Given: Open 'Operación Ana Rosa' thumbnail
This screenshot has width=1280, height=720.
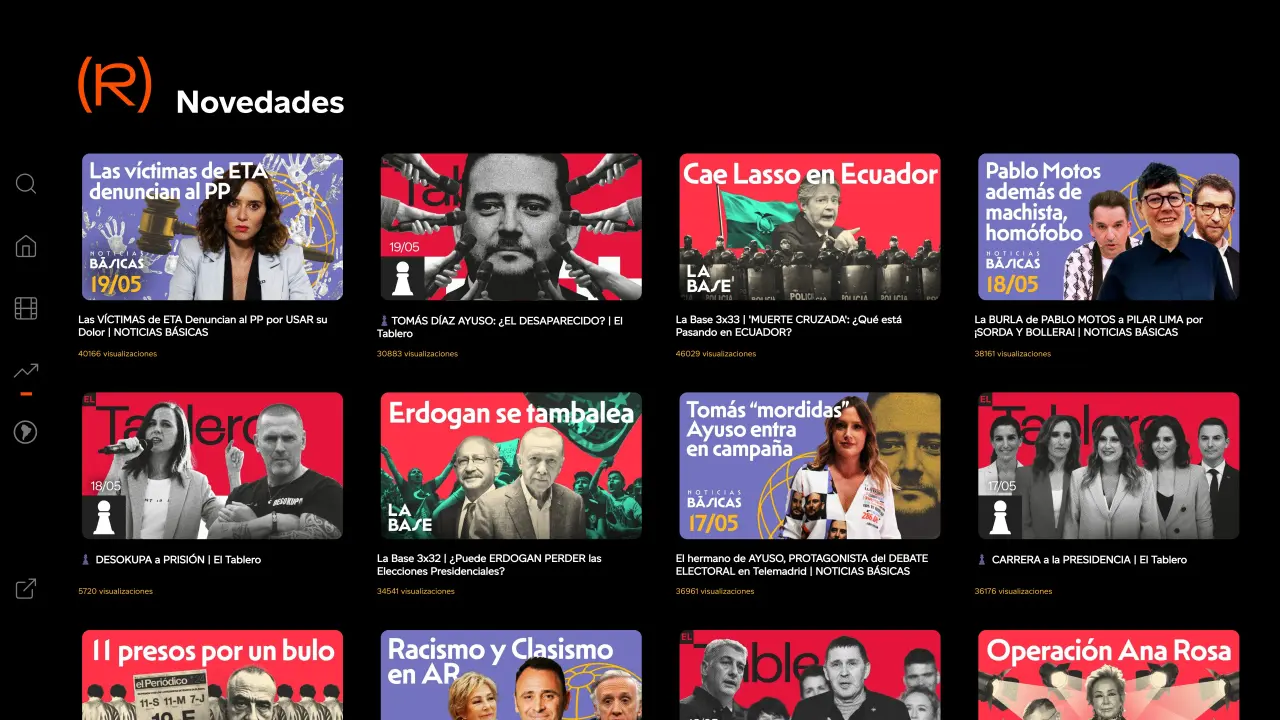Looking at the screenshot, I should (1109, 675).
